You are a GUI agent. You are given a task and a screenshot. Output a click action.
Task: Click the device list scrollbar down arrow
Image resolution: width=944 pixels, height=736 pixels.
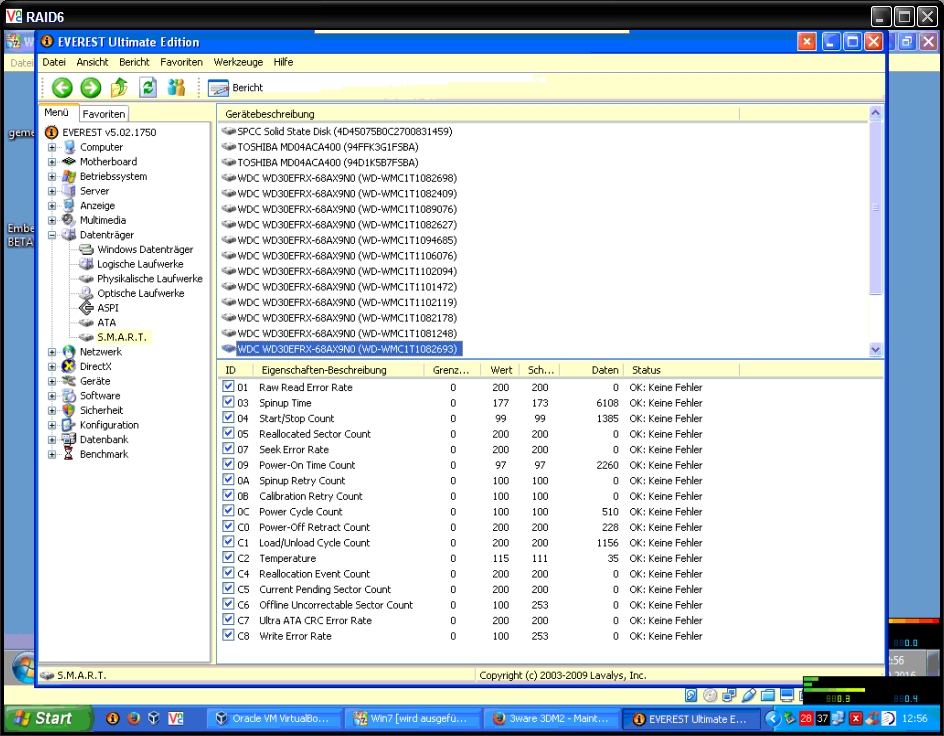tap(875, 350)
